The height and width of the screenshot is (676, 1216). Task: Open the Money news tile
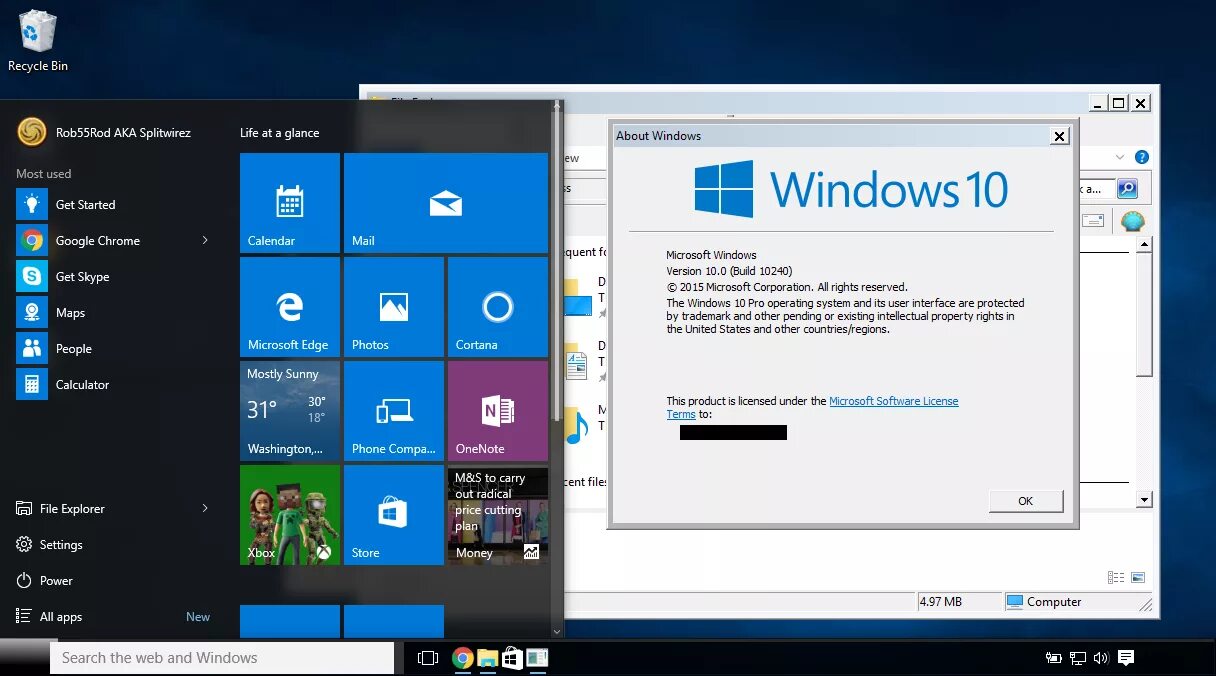(498, 515)
